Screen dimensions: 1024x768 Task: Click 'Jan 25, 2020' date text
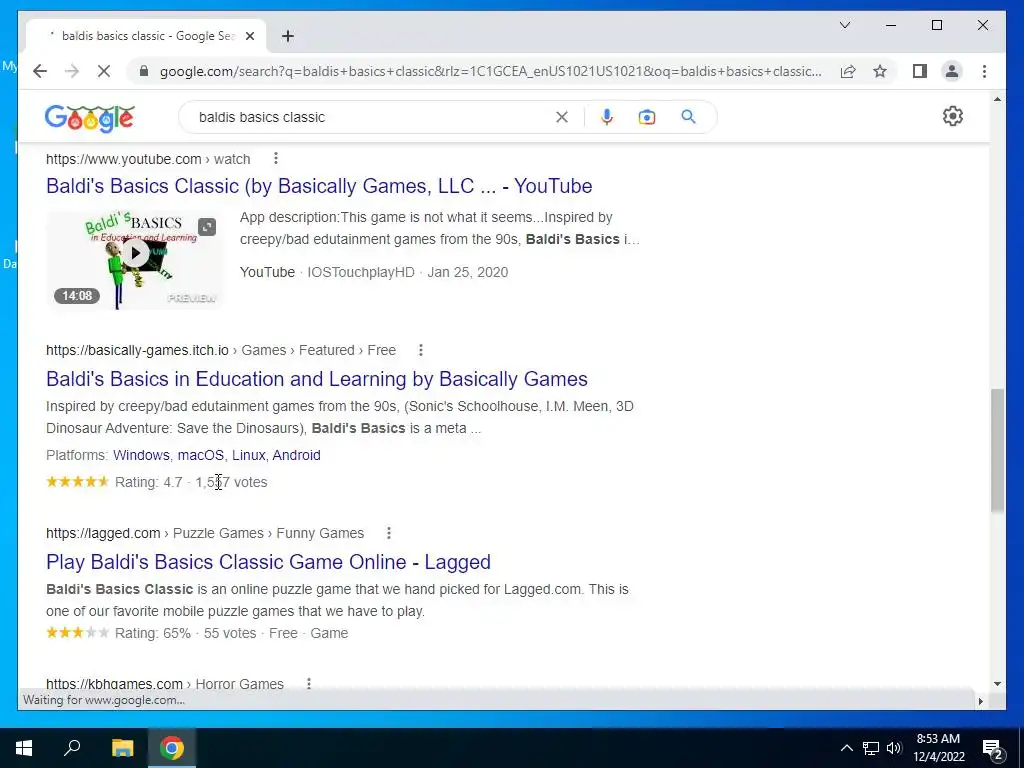point(468,272)
